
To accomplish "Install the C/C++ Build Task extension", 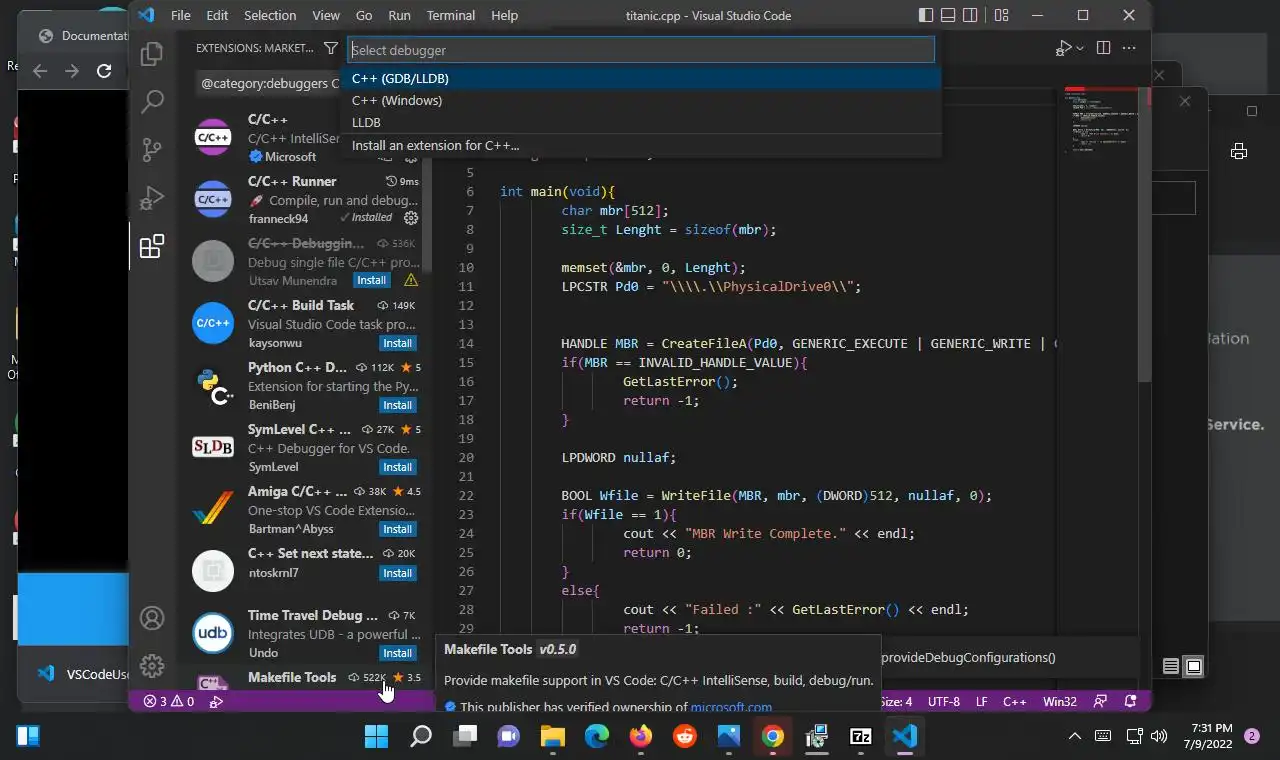I will click(x=398, y=343).
